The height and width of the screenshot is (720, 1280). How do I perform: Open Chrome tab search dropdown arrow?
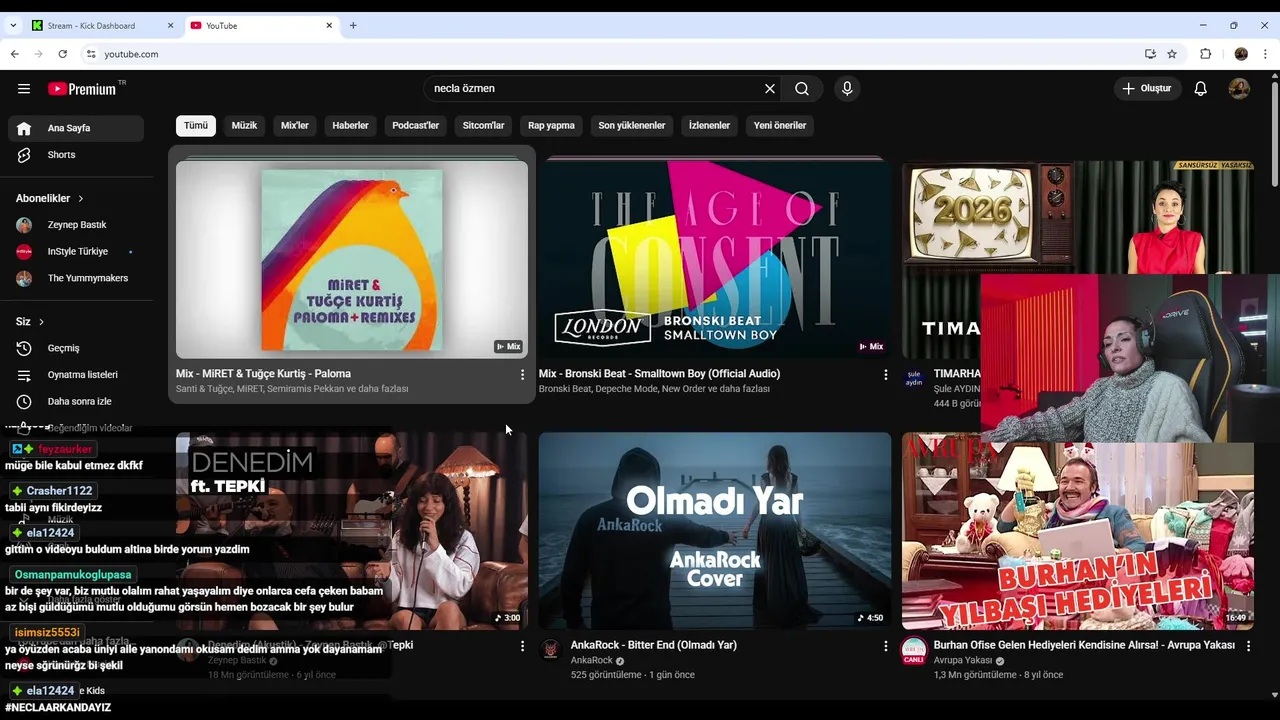tap(12, 26)
